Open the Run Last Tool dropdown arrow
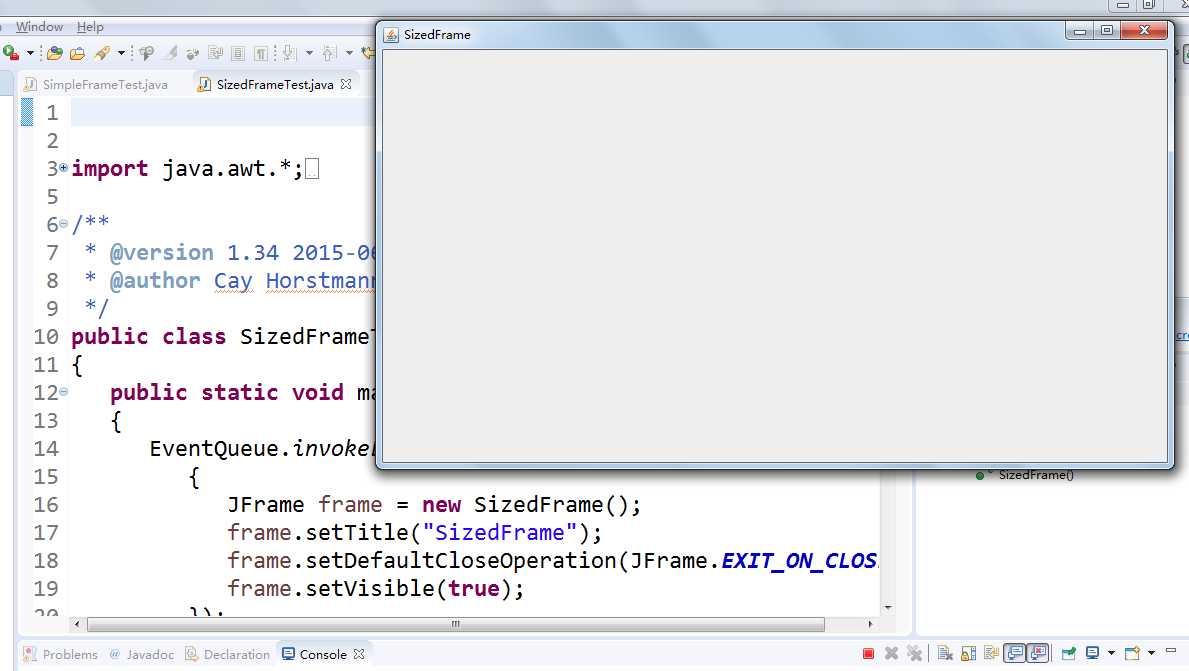 [30, 53]
